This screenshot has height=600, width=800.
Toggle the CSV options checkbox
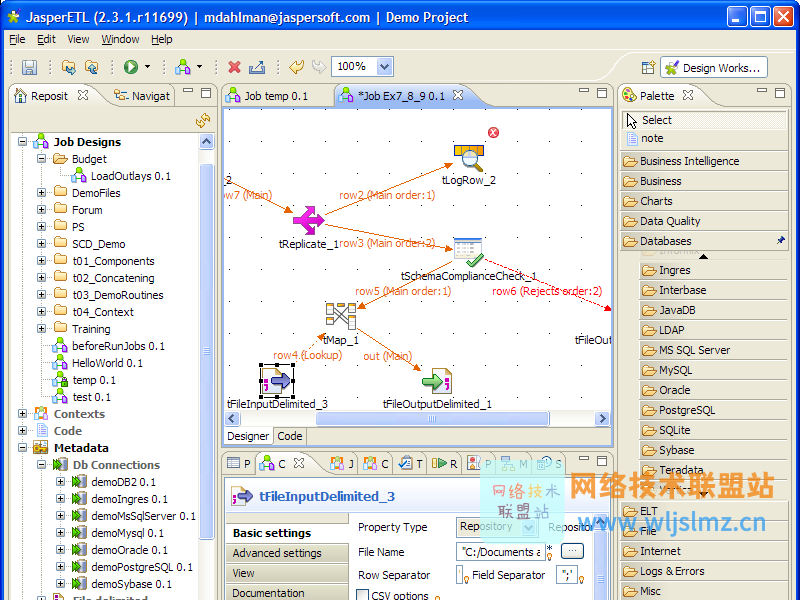tap(362, 595)
